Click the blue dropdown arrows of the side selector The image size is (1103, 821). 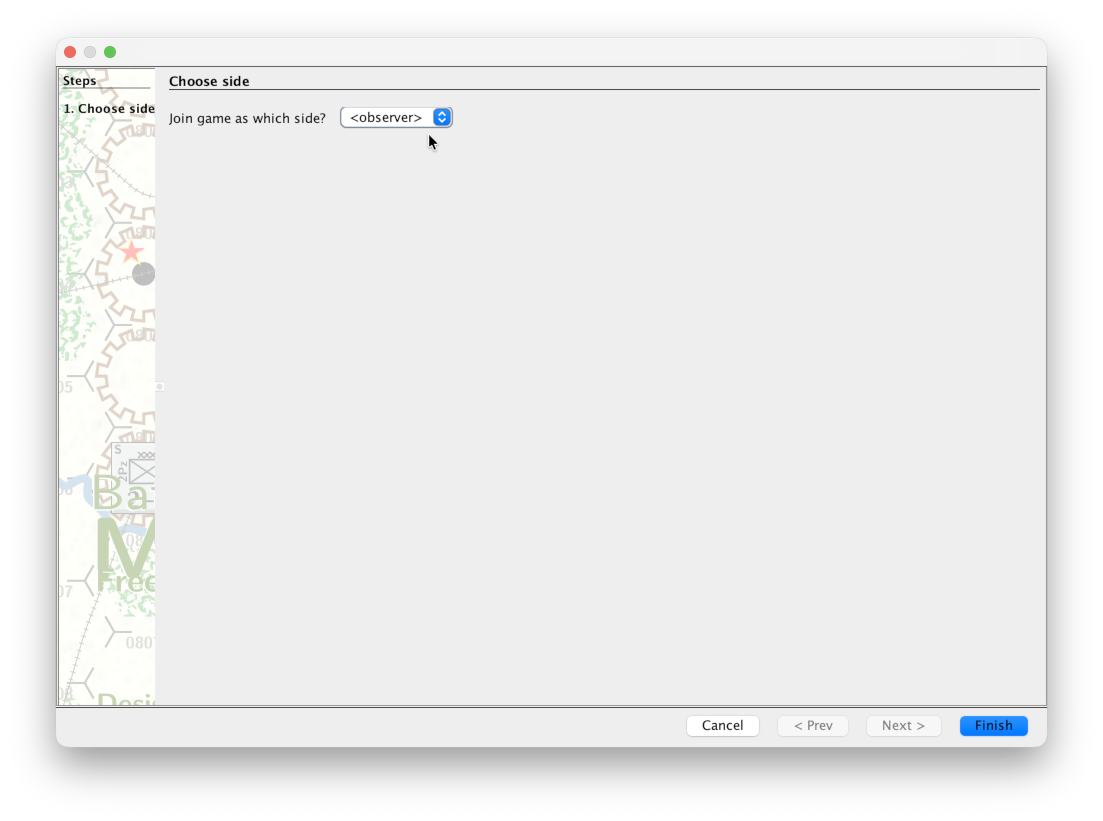click(x=441, y=118)
